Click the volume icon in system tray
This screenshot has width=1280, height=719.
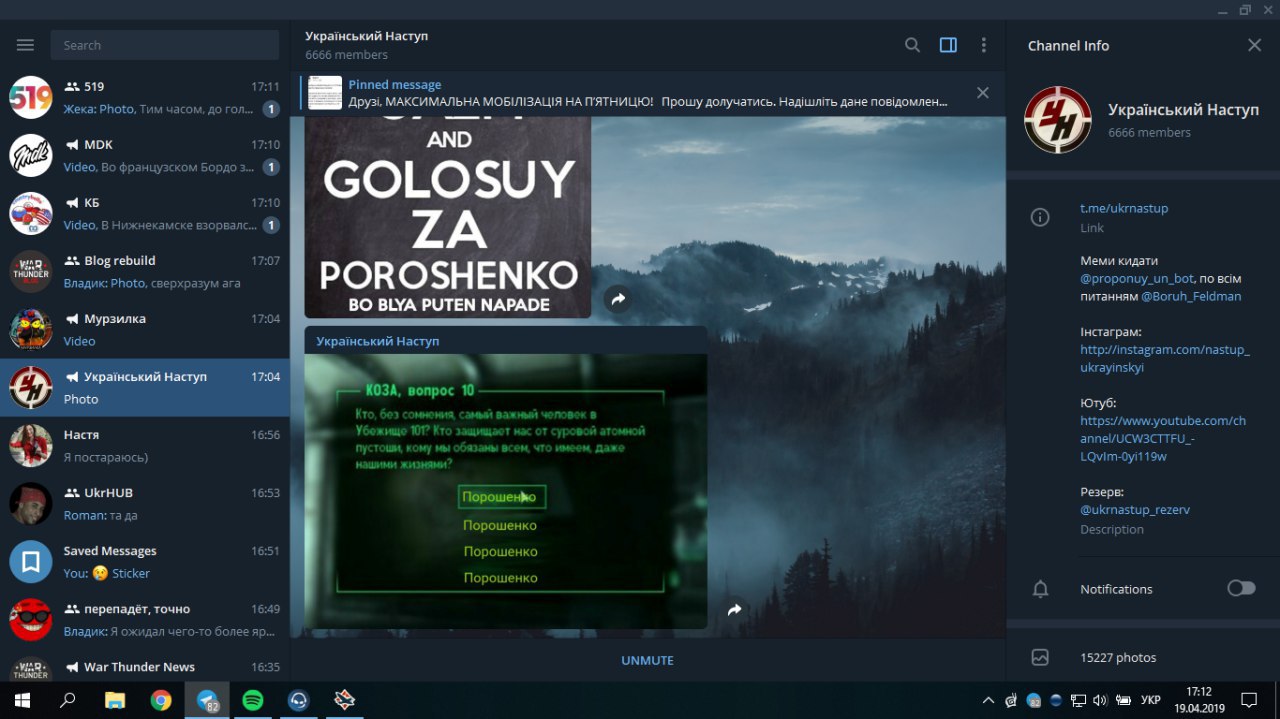pos(1100,700)
